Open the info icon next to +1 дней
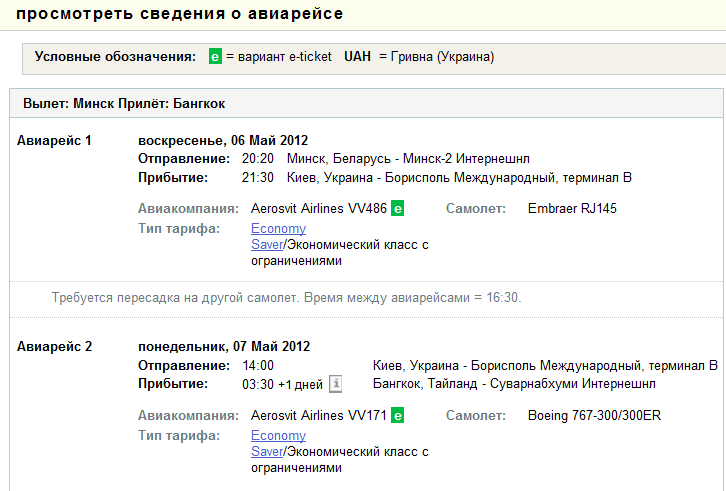Viewport: 726px width, 491px height. [x=336, y=384]
